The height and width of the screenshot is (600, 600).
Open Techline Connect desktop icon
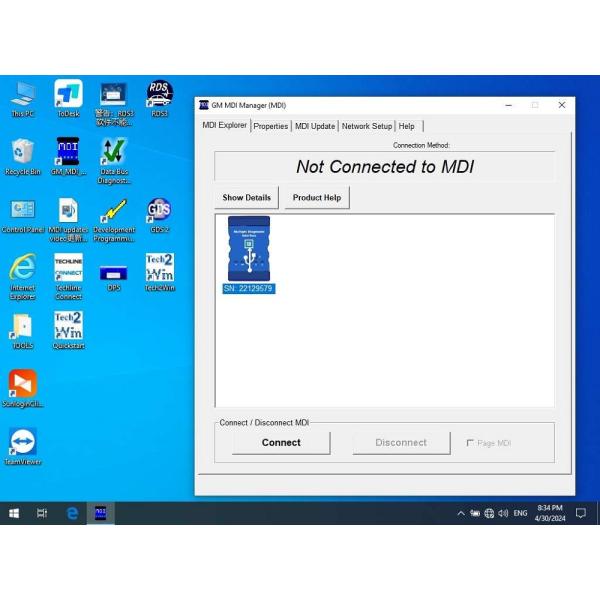tap(68, 271)
